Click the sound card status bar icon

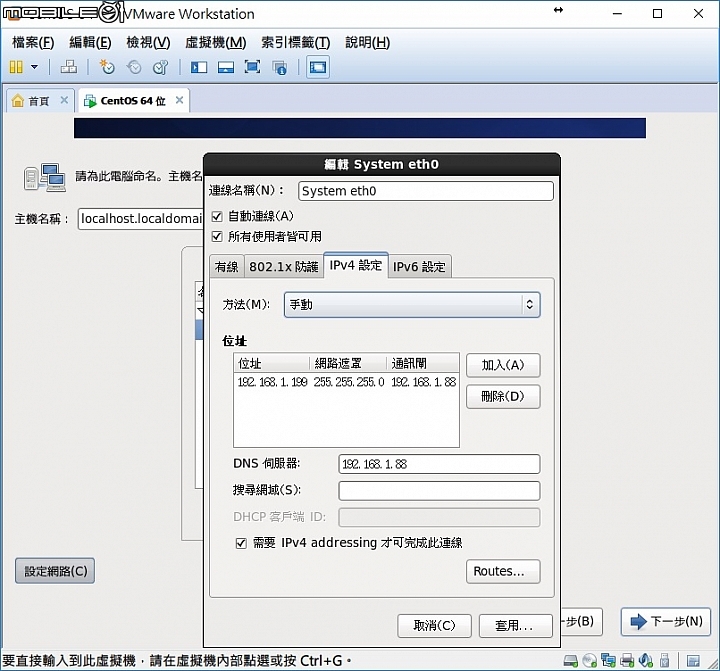646,661
